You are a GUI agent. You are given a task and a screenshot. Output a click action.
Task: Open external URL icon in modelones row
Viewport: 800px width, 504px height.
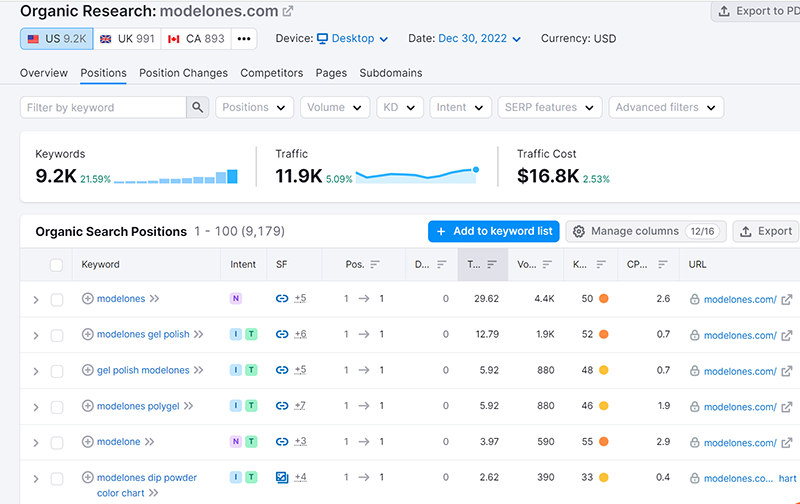point(787,299)
